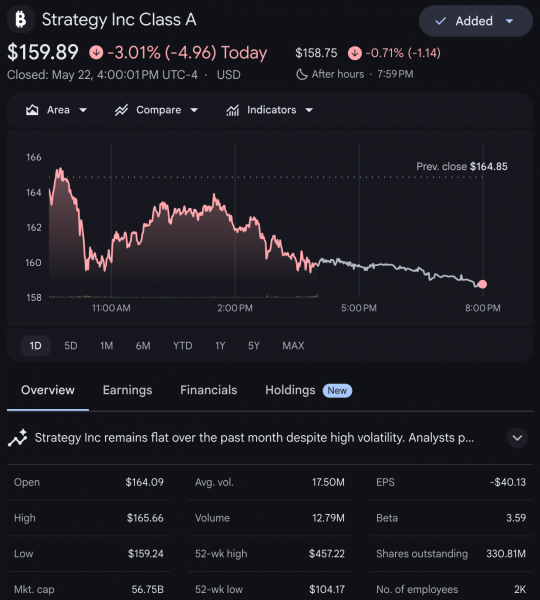Select the 1D time range
The height and width of the screenshot is (600, 540).
[x=36, y=346]
